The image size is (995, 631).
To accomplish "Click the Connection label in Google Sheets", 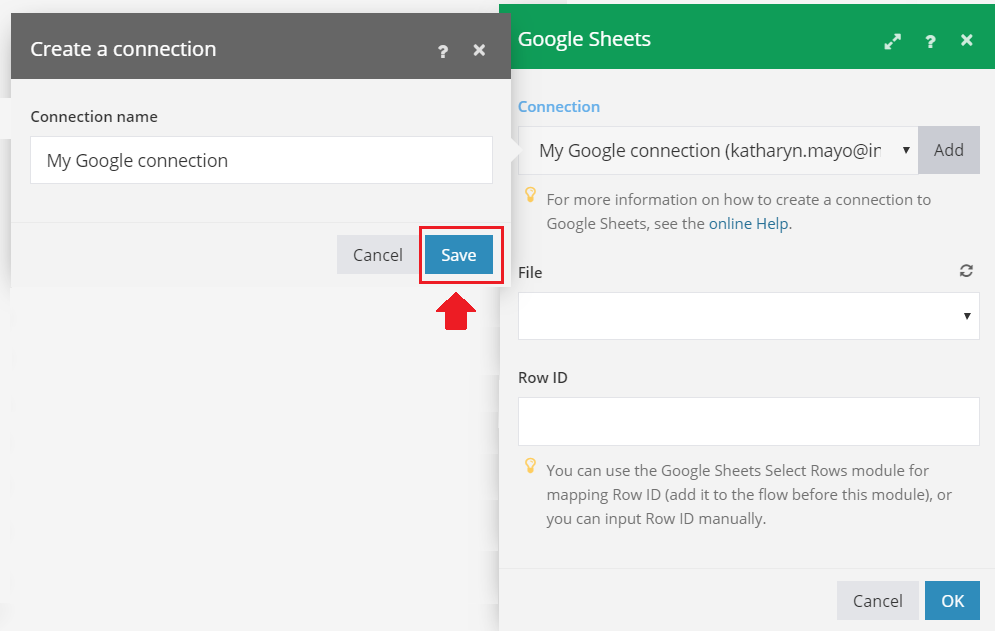I will click(558, 107).
